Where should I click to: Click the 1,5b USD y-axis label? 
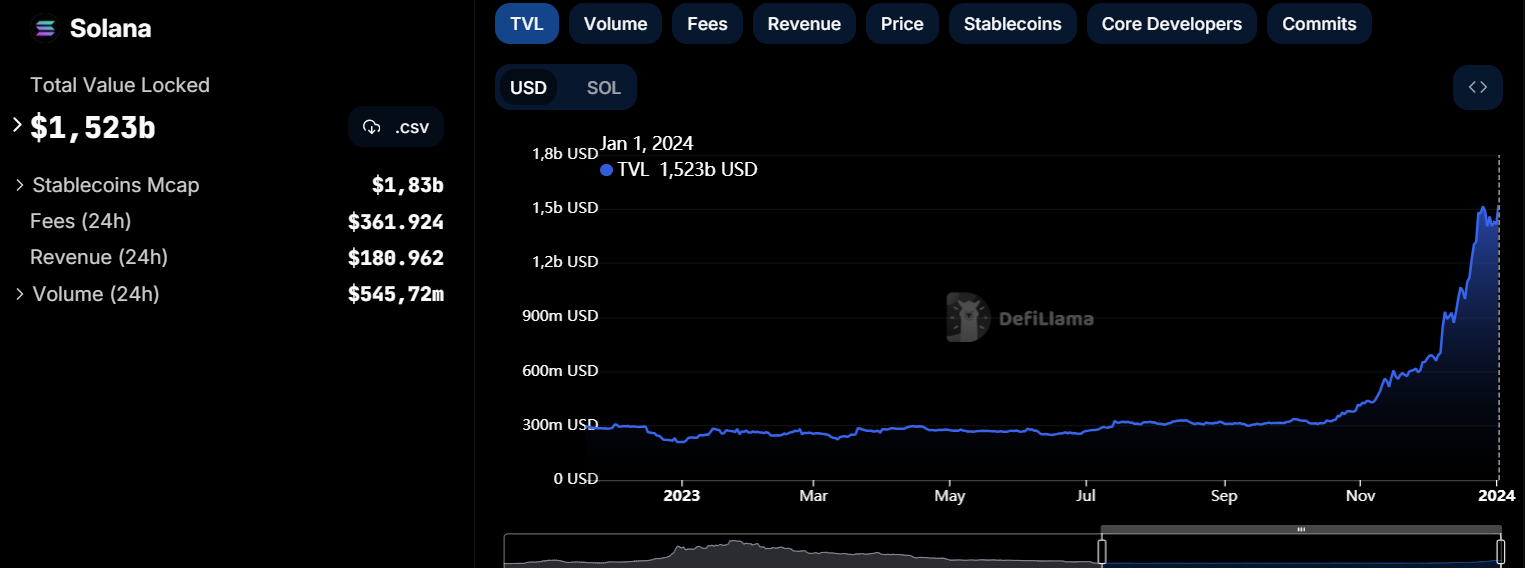565,208
